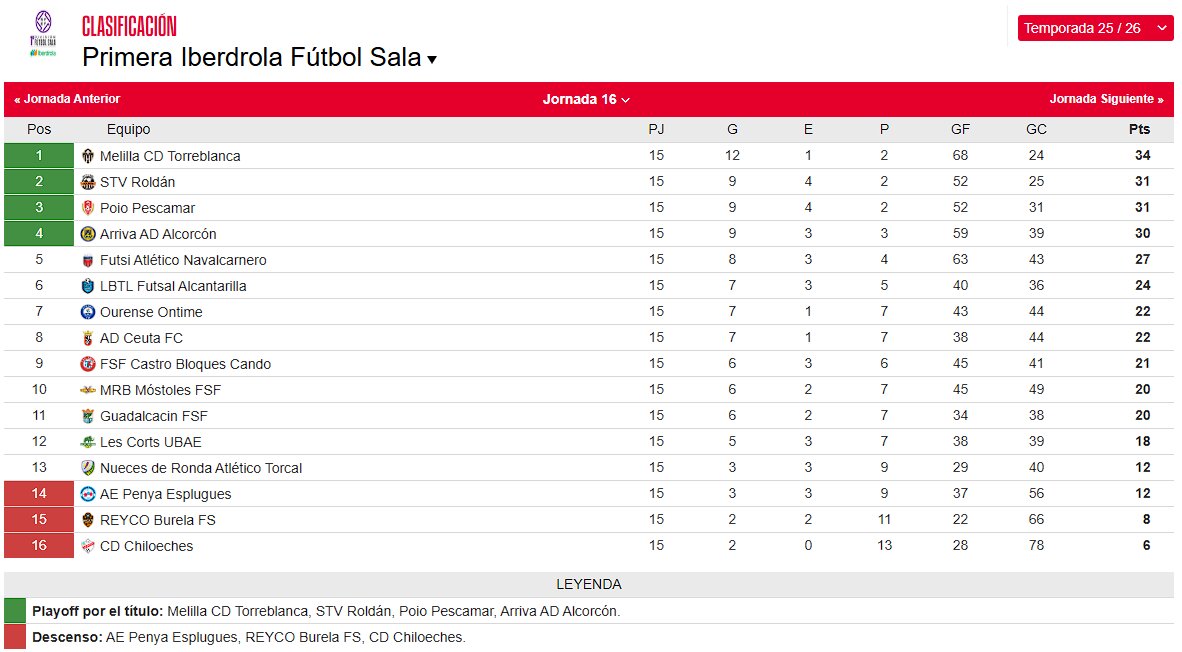This screenshot has height=652, width=1182.
Task: Open the Temporada 25/26 season selector
Action: point(1094,28)
